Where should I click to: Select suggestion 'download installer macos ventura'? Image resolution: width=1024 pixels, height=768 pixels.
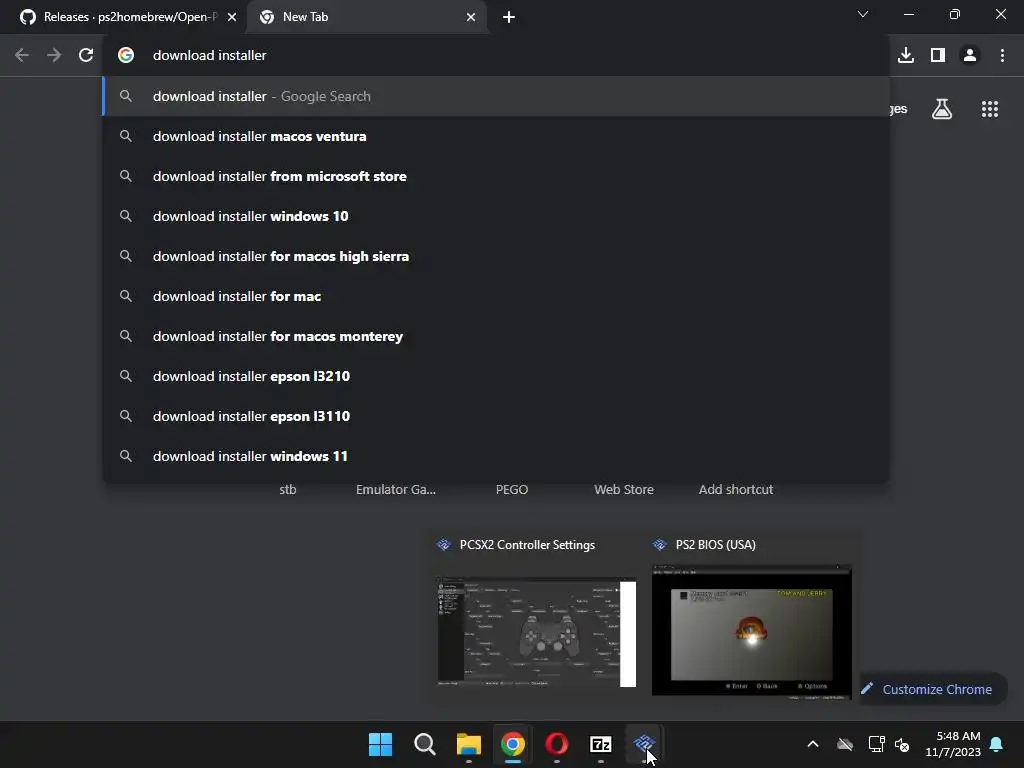(496, 136)
